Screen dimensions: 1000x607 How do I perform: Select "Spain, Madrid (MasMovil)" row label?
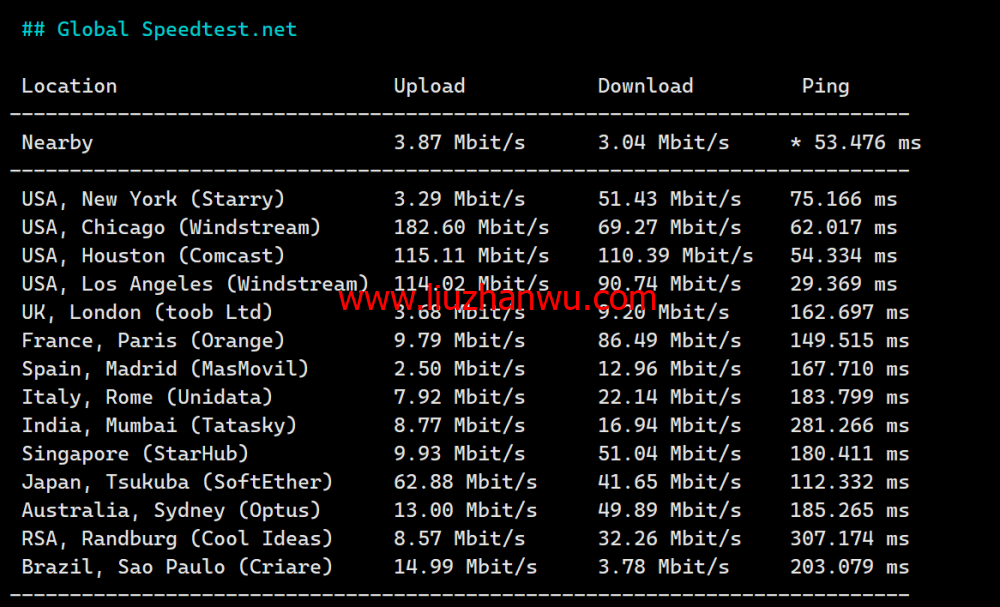pos(165,369)
